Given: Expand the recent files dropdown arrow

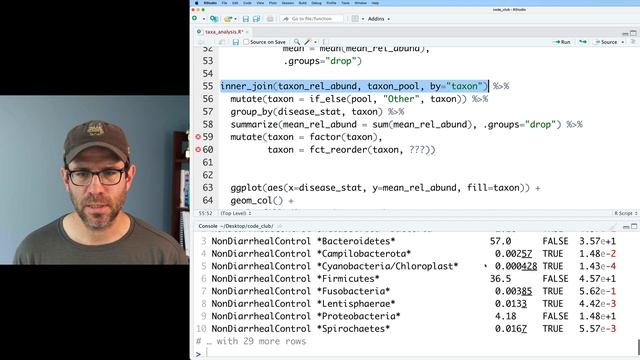Looking at the screenshot, I should [x=235, y=19].
